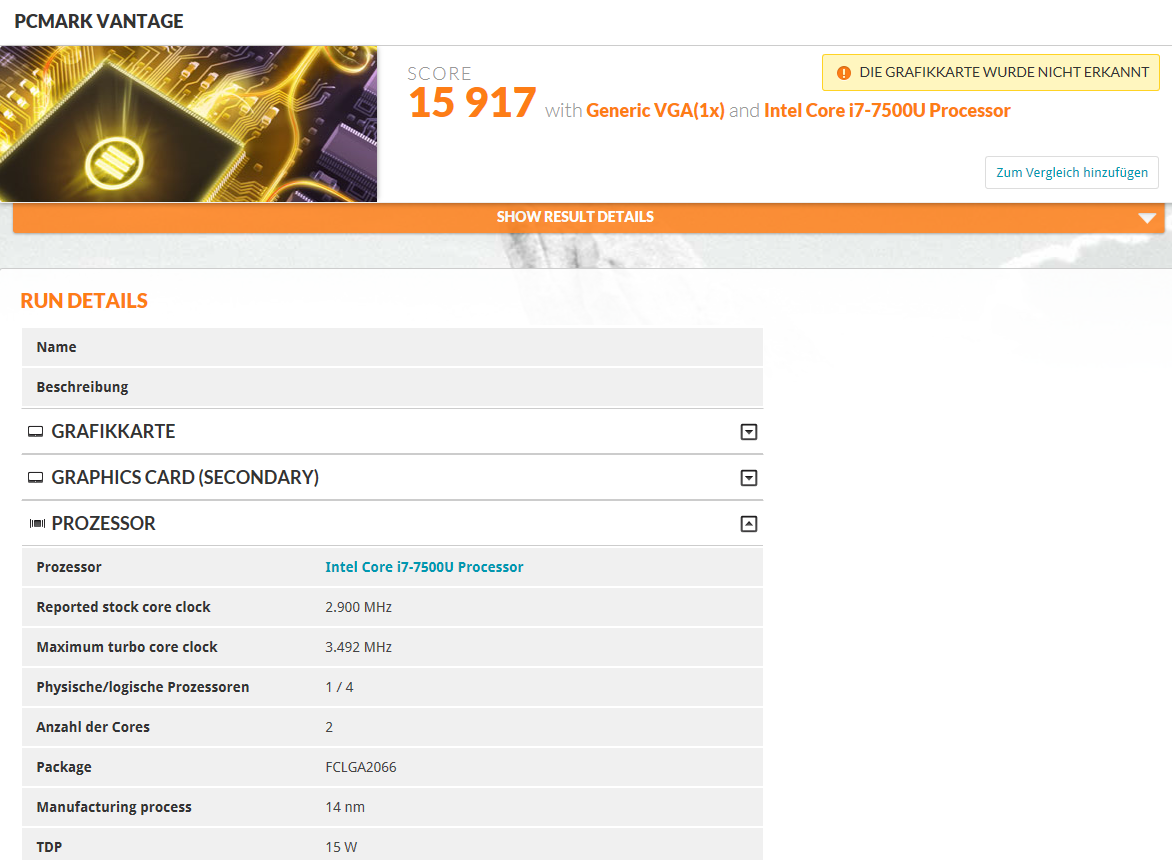Click the monitor icon beside GRAFIKKARTE
This screenshot has width=1172, height=860.
click(36, 432)
